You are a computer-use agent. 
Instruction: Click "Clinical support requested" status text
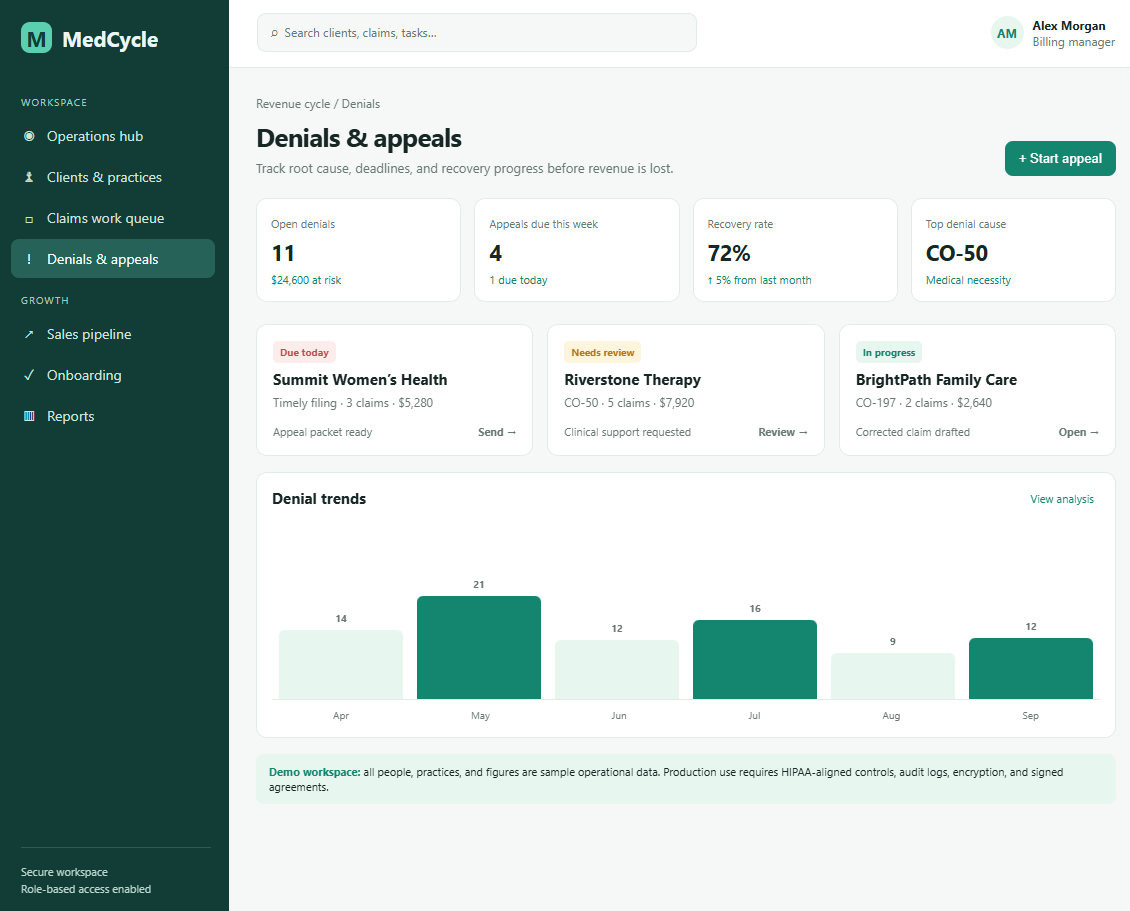[627, 432]
